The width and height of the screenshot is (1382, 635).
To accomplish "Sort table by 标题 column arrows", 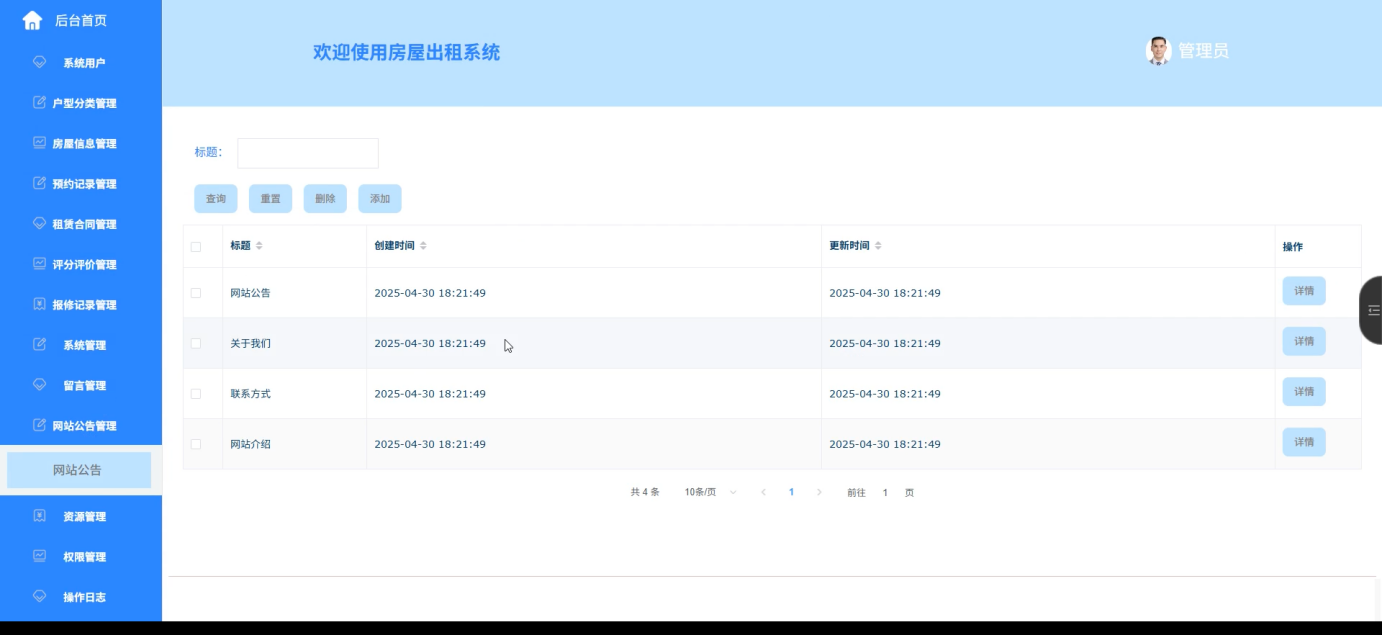I will coord(259,246).
